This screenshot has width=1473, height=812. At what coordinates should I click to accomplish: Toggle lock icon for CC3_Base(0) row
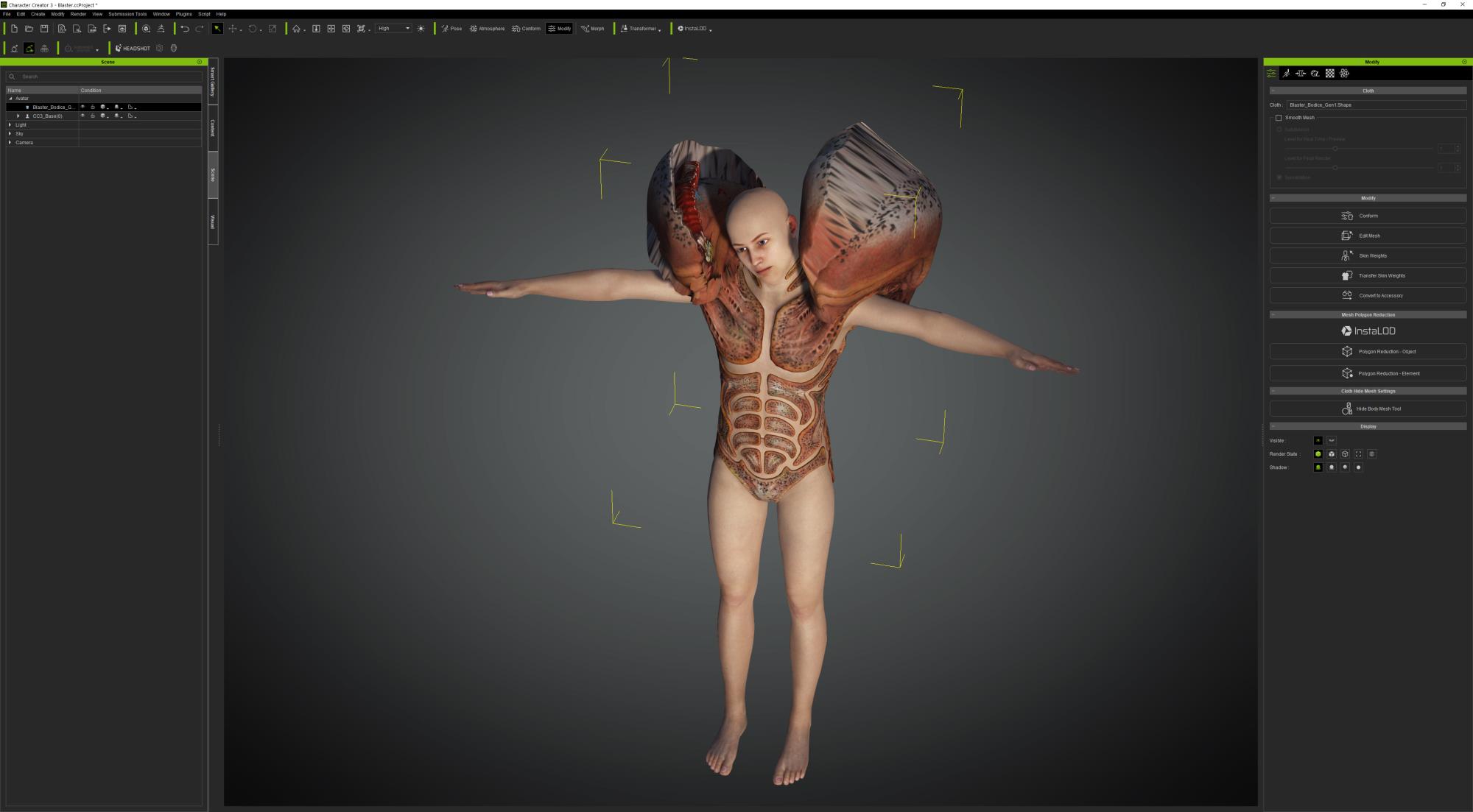tap(93, 116)
